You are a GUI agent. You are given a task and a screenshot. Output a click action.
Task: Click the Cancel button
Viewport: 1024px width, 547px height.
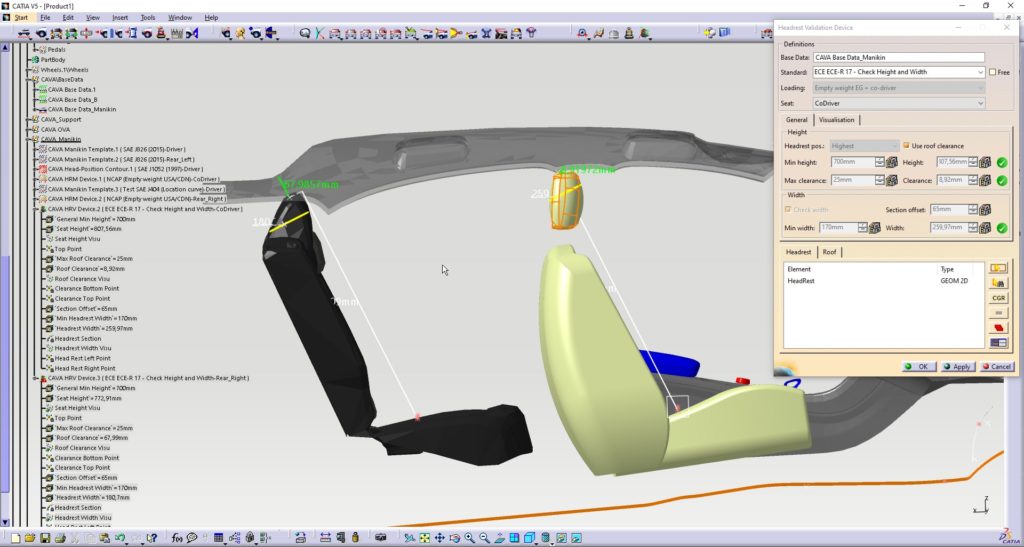click(x=997, y=367)
